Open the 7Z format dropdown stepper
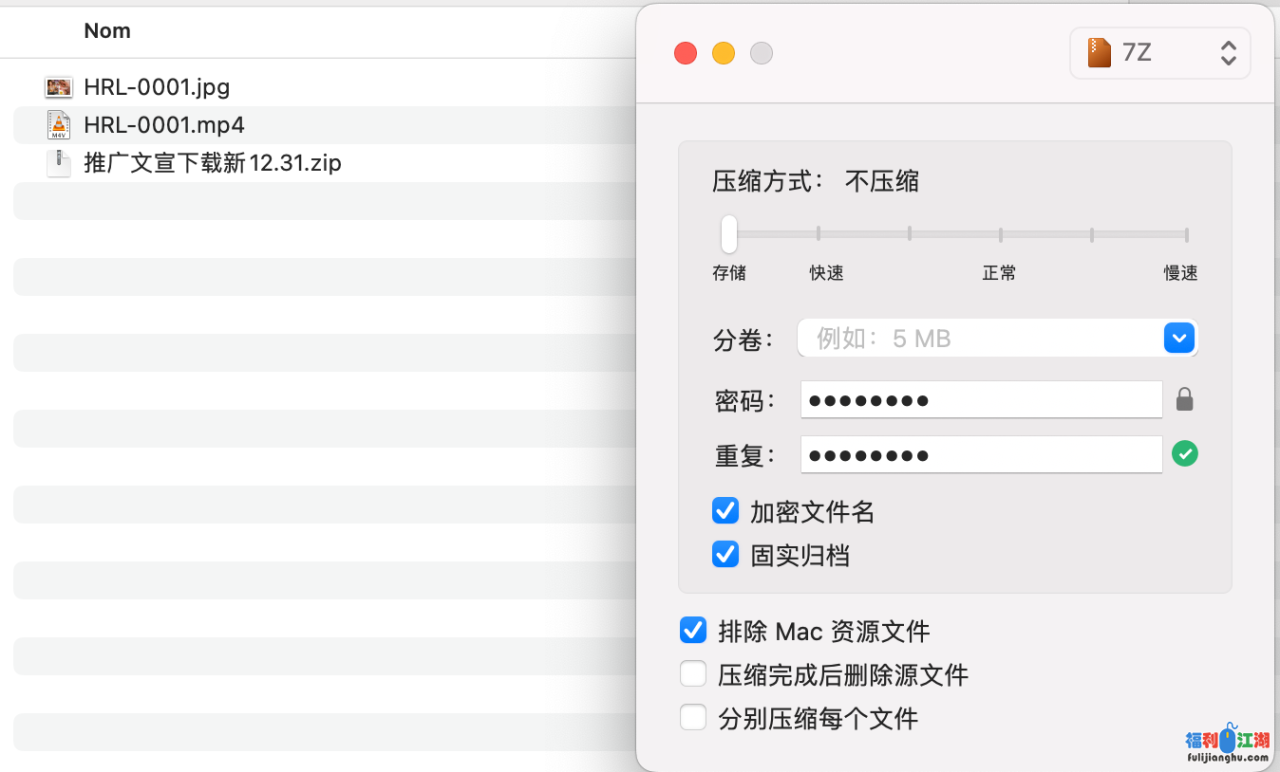Screen dimensions: 1280x772 1228,53
